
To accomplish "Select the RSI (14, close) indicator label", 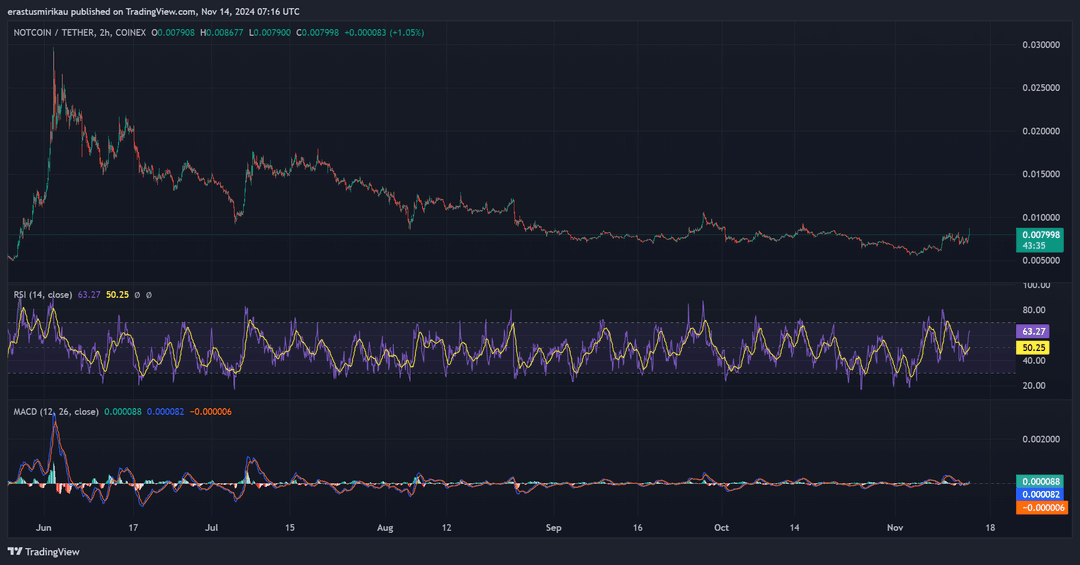I will tap(42, 295).
